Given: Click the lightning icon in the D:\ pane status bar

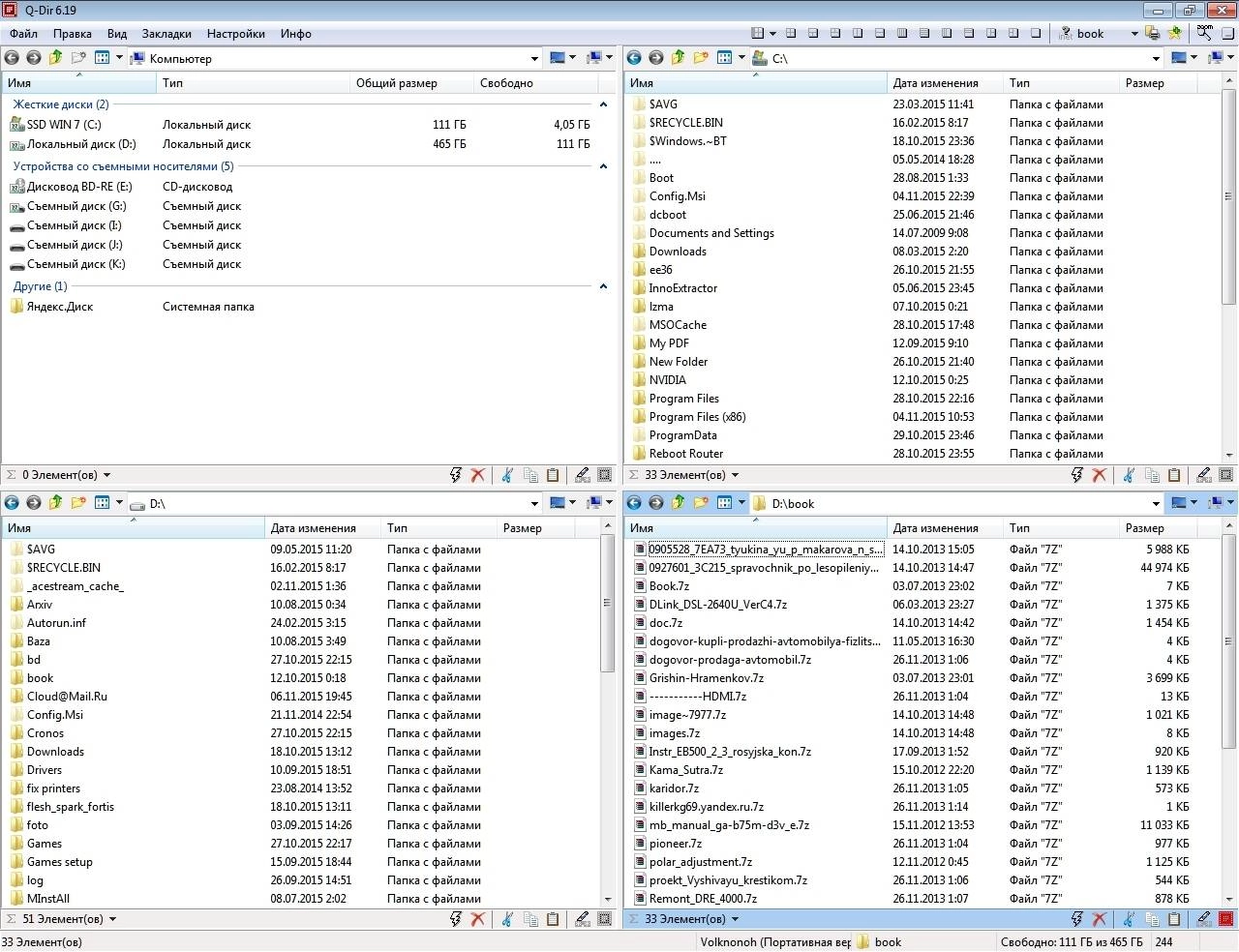Looking at the screenshot, I should coord(456,919).
